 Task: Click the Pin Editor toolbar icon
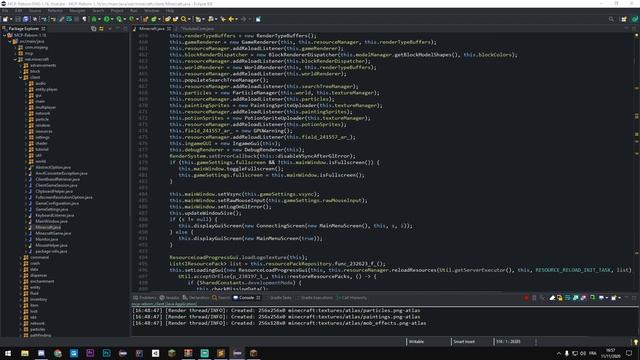tap(258, 19)
